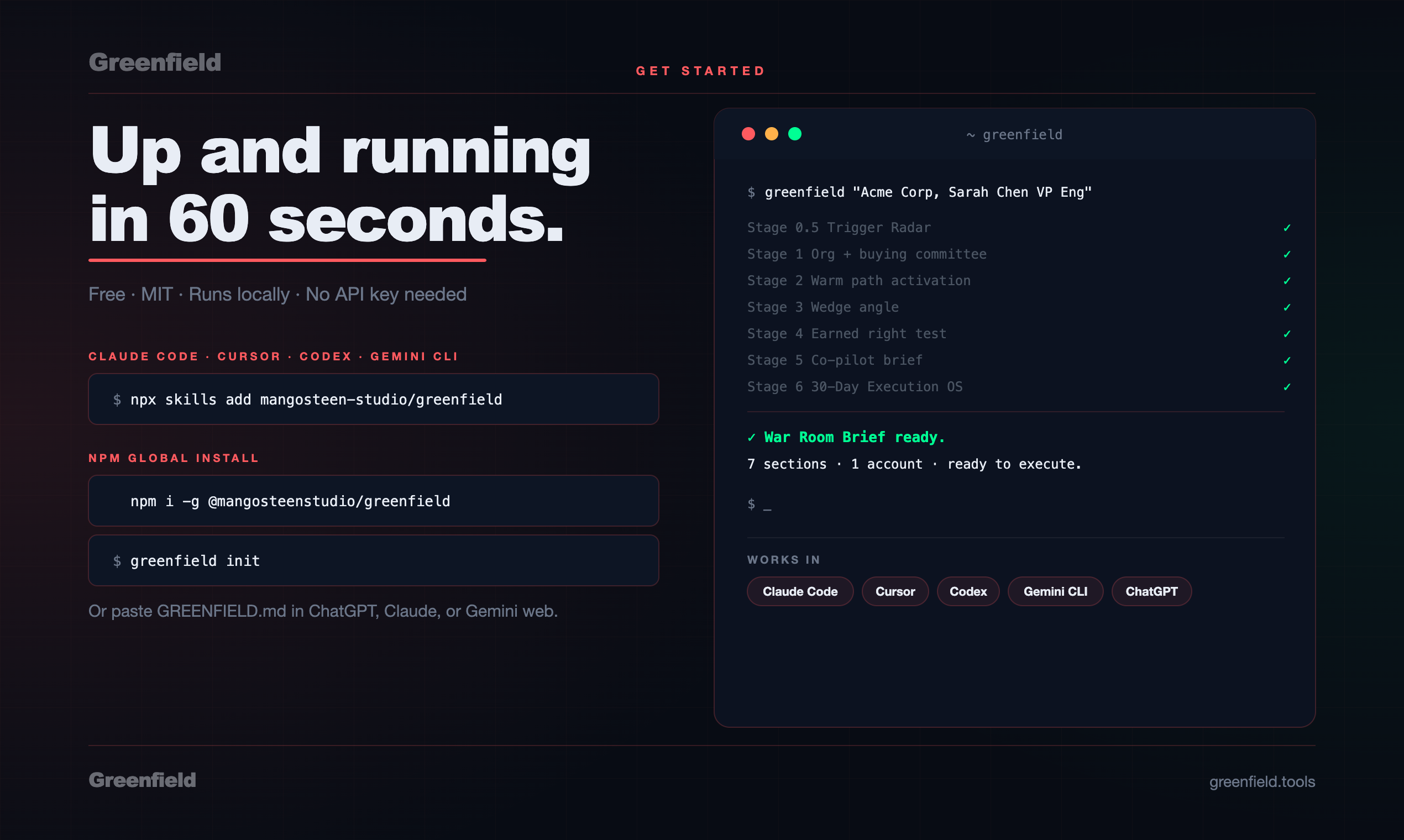Open the greenfield.tools footer link
This screenshot has height=840, width=1404.
point(1261,782)
